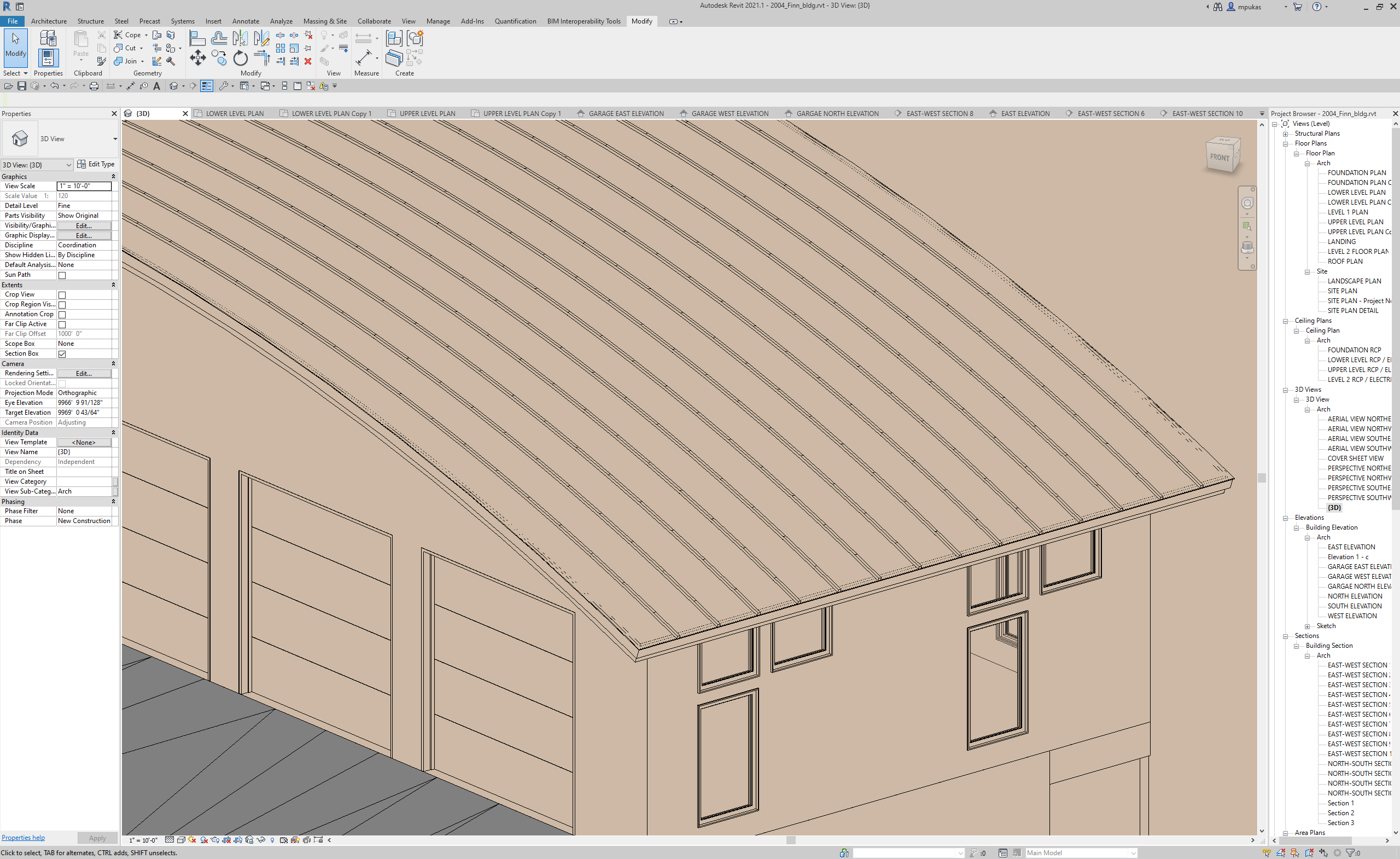Image resolution: width=1400 pixels, height=859 pixels.
Task: Enable the Crop View checkbox
Action: [x=62, y=295]
